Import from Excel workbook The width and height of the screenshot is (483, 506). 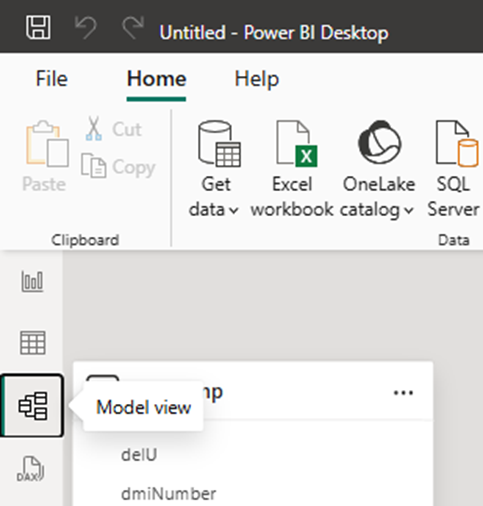[292, 168]
